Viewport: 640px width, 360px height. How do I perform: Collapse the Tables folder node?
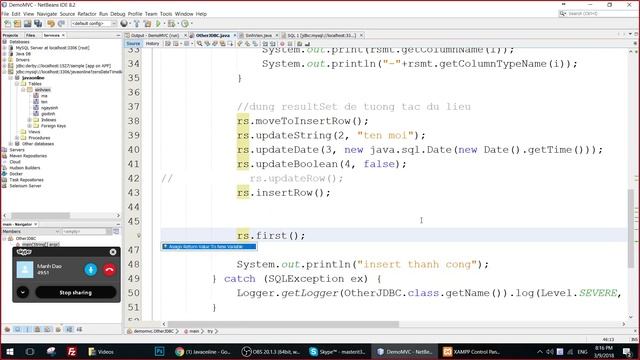pyautogui.click(x=17, y=84)
